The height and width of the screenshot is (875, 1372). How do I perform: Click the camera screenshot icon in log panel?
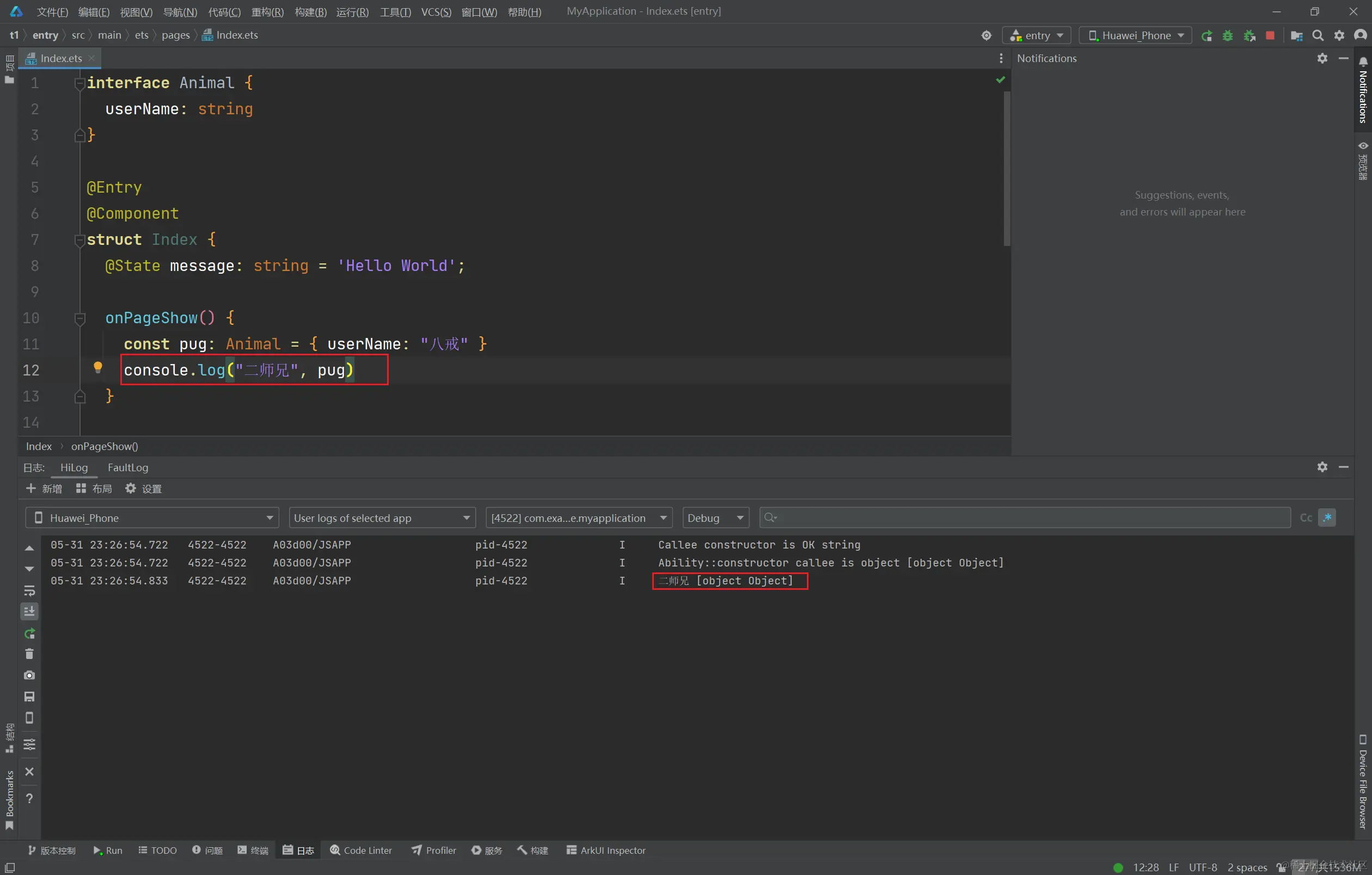29,675
